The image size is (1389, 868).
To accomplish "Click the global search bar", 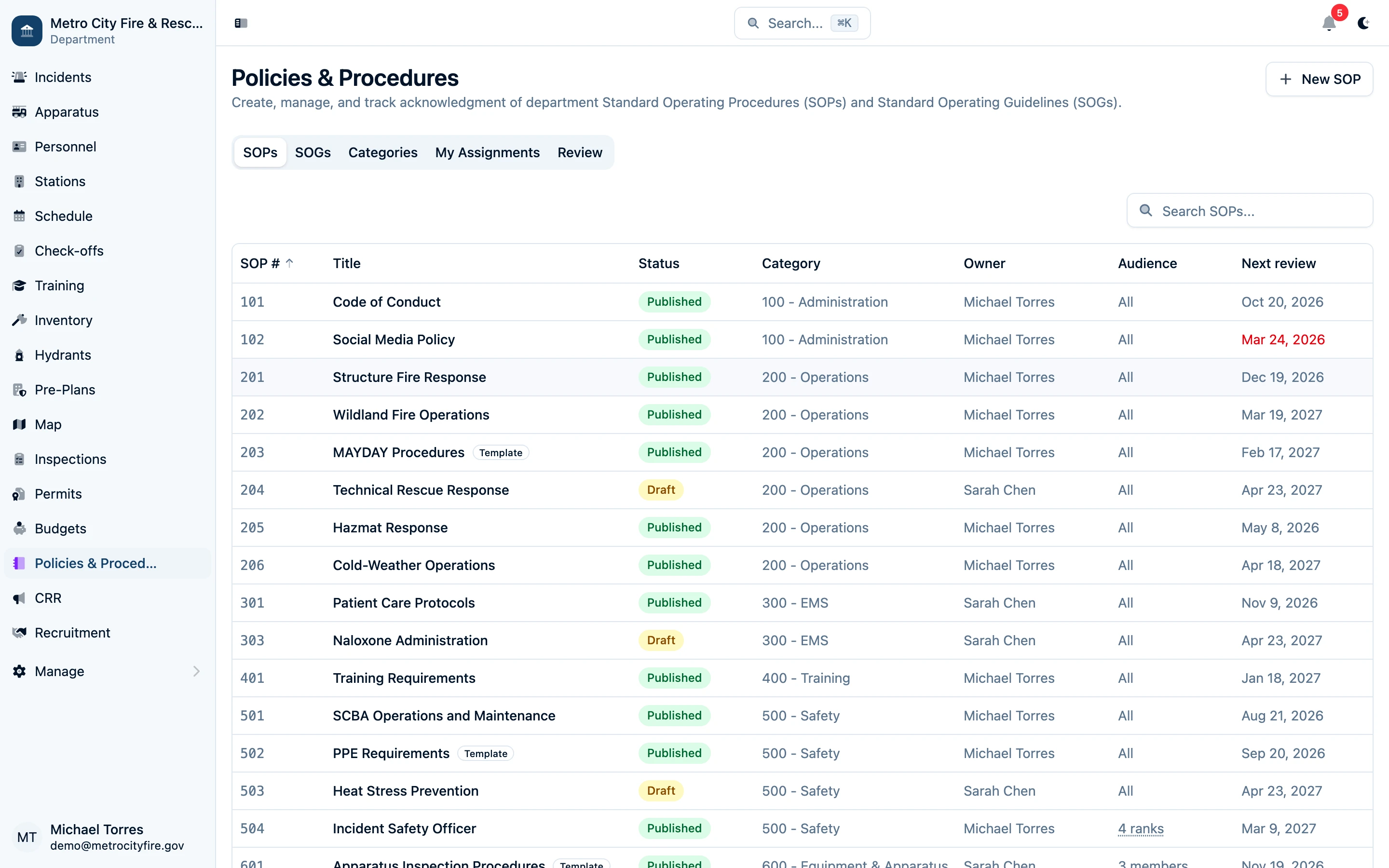I will (801, 23).
